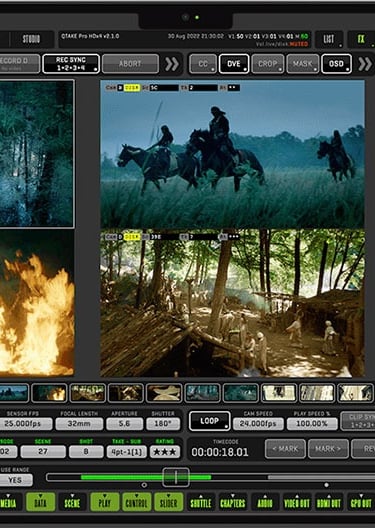
Task: Collapse the DATA panel tab
Action: click(x=40, y=502)
